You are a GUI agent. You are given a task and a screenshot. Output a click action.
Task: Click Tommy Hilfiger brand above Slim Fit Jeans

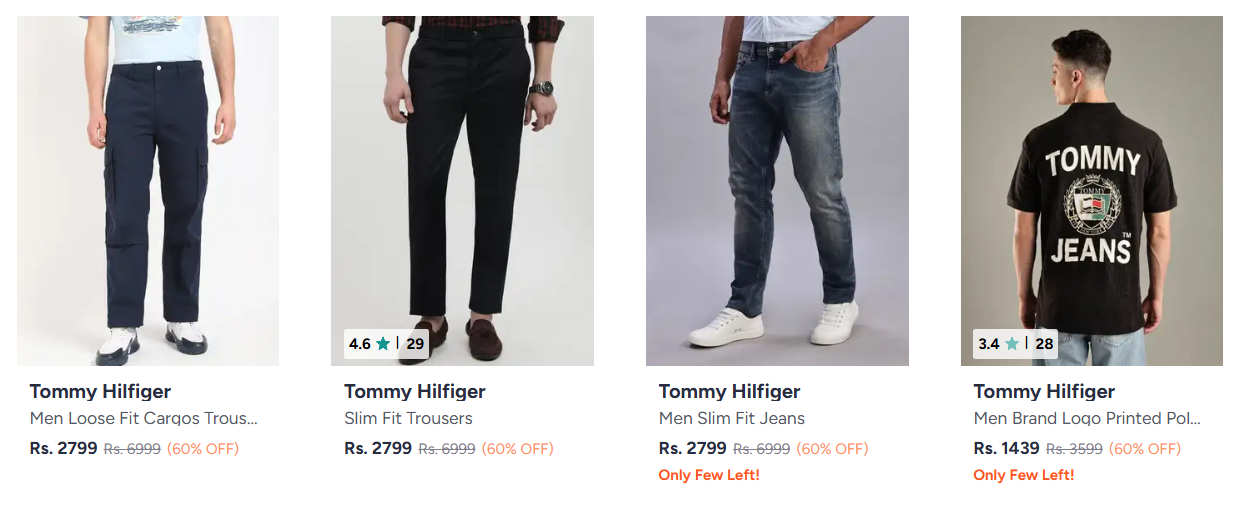(x=729, y=391)
